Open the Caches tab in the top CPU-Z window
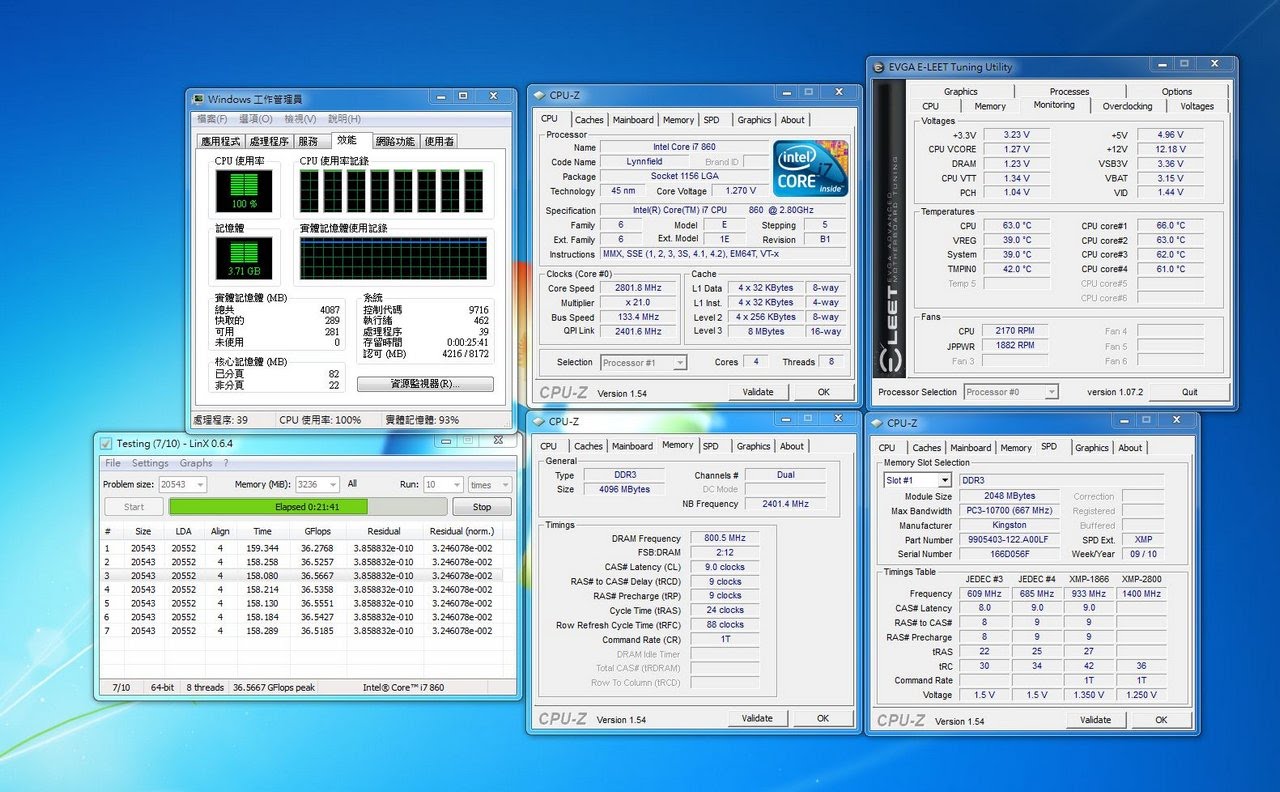1280x792 pixels. pos(589,120)
